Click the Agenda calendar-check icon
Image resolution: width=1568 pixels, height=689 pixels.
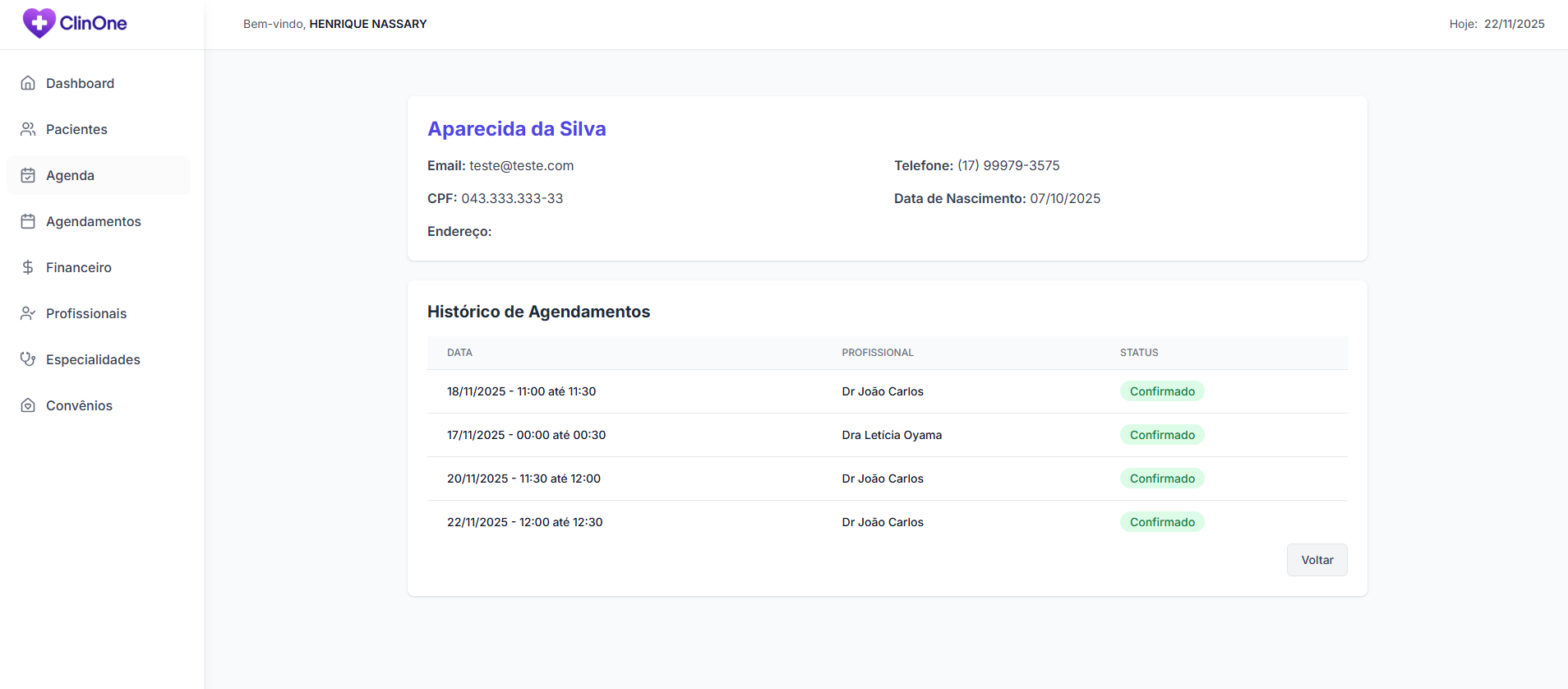[x=28, y=175]
